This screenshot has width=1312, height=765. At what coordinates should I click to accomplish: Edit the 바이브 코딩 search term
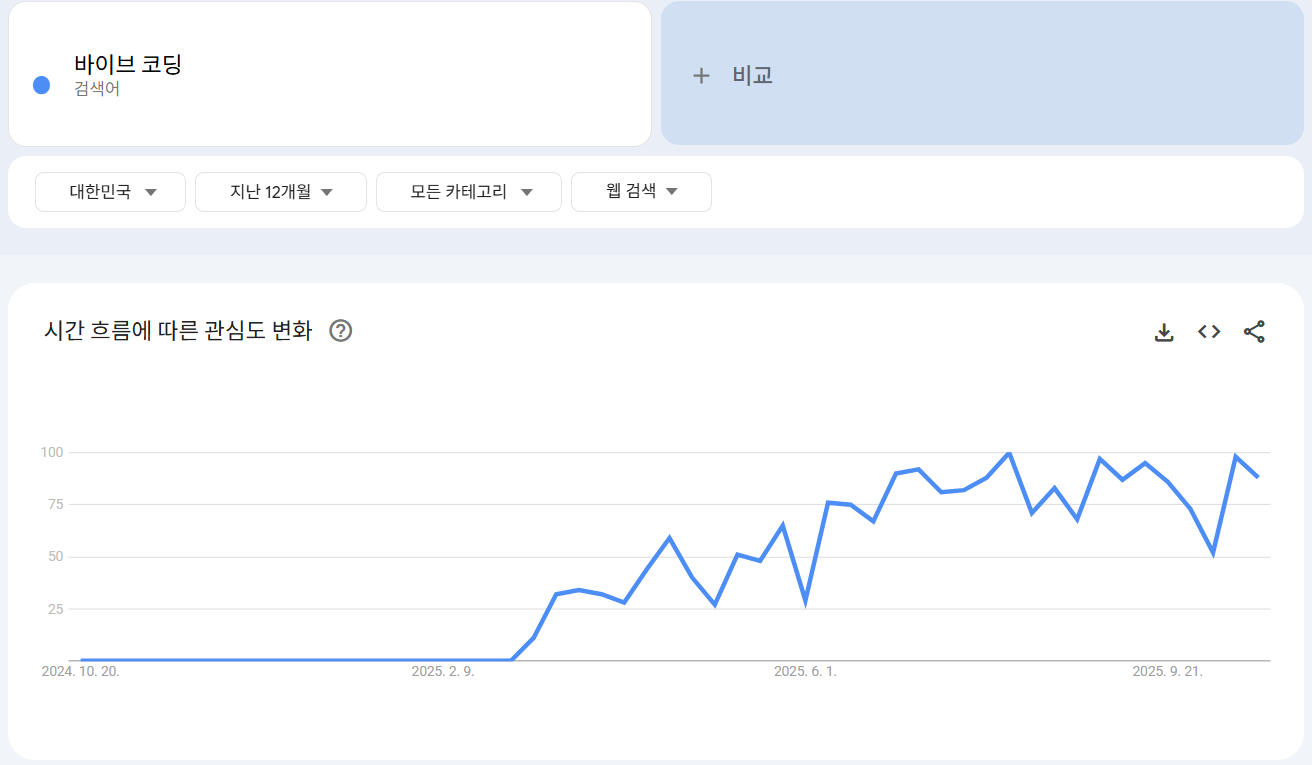[128, 64]
